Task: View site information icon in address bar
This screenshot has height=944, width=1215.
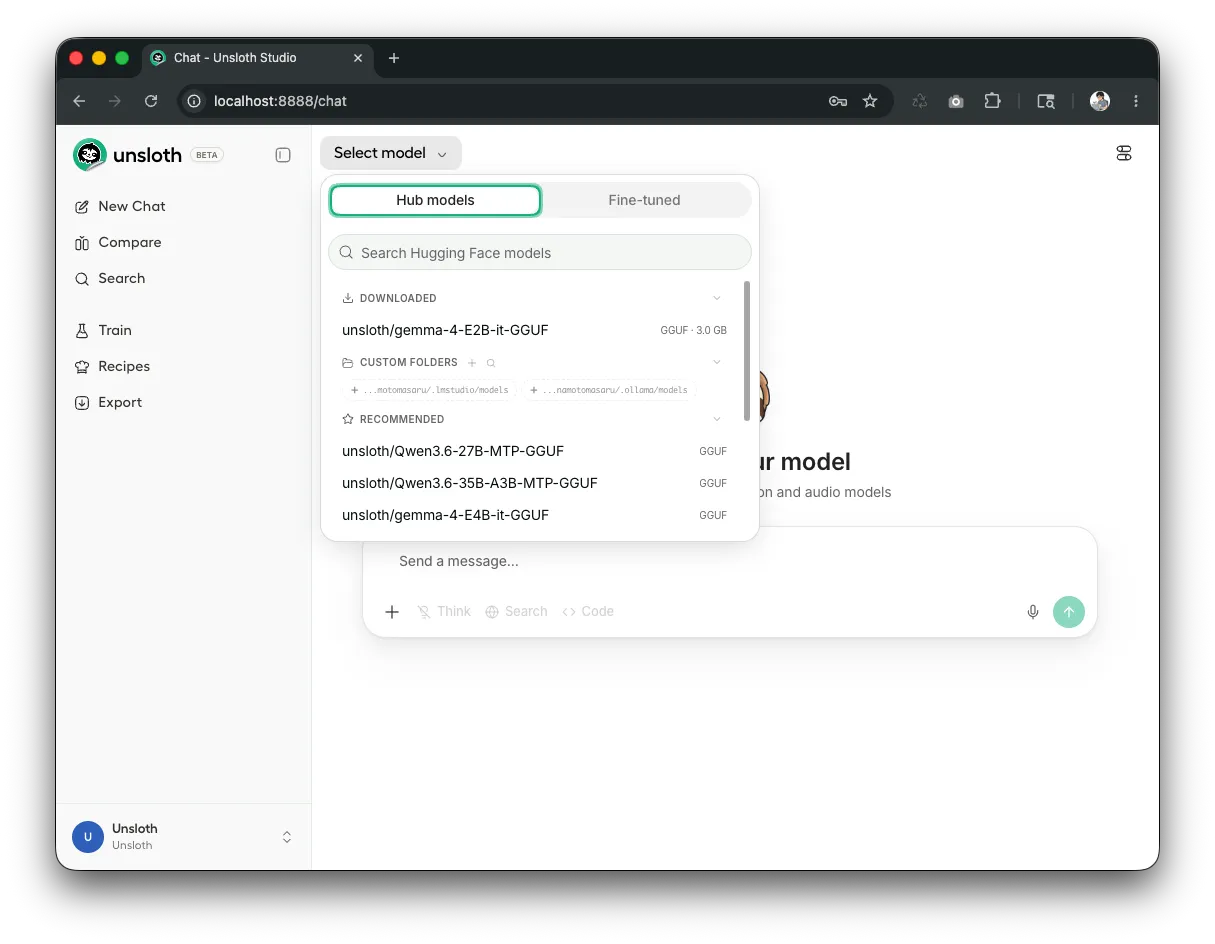Action: click(x=195, y=101)
